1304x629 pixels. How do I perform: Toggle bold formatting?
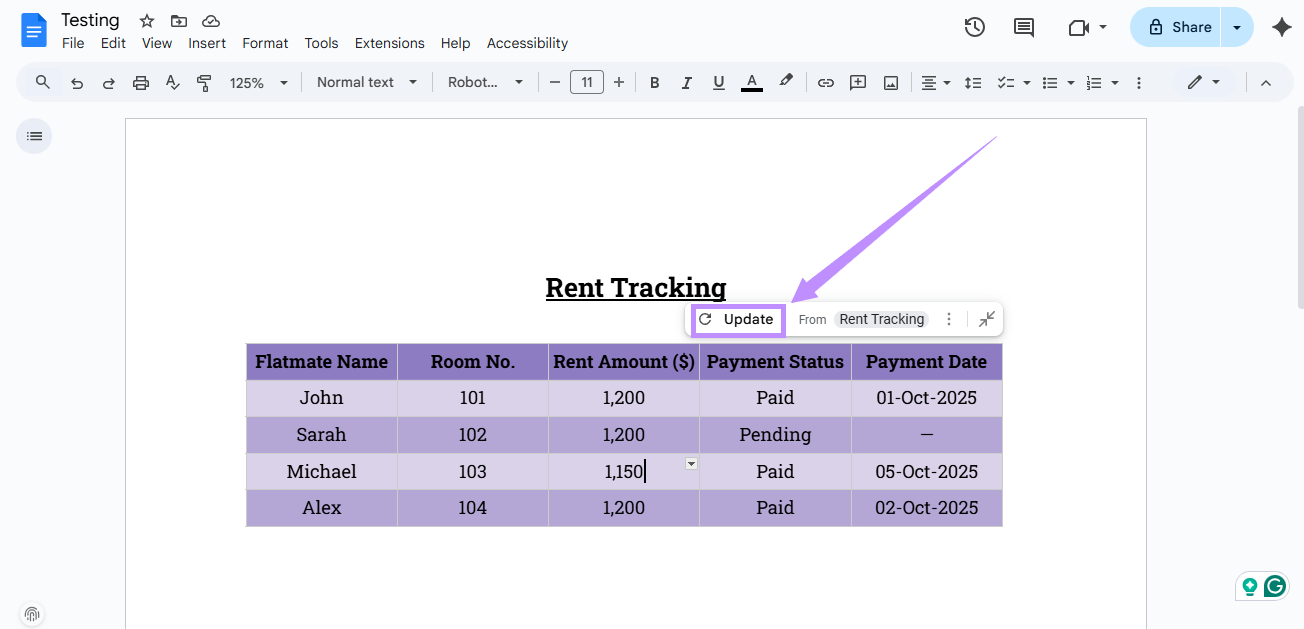pos(654,82)
